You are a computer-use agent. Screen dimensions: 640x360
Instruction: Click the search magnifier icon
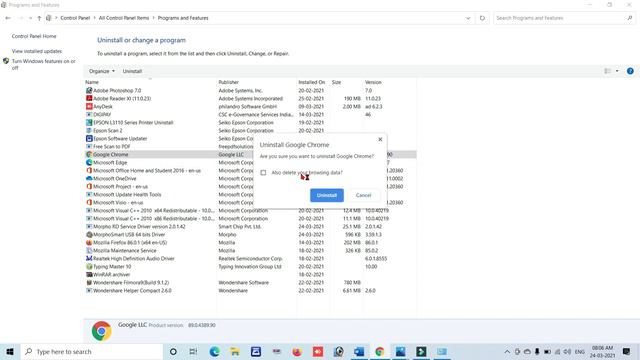pos(630,18)
